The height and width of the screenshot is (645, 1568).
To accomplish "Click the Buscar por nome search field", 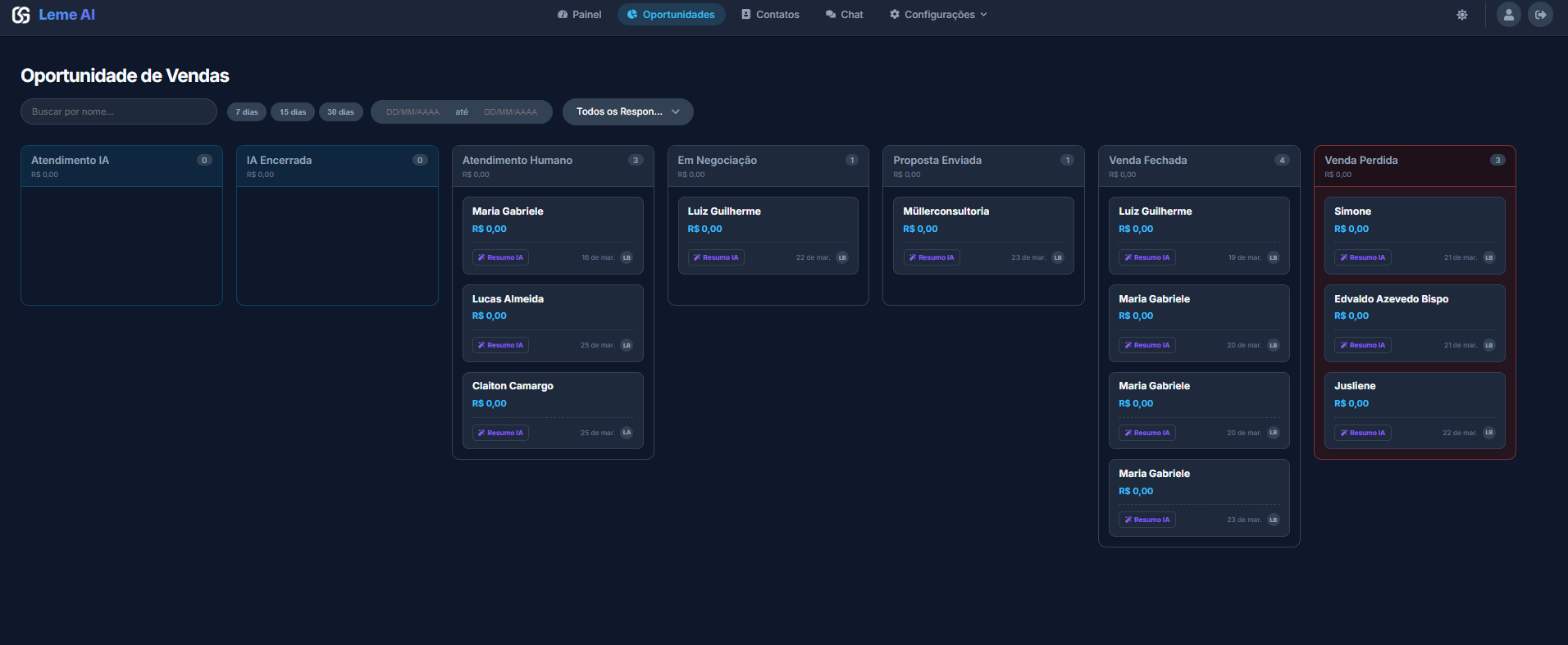I will tap(119, 111).
